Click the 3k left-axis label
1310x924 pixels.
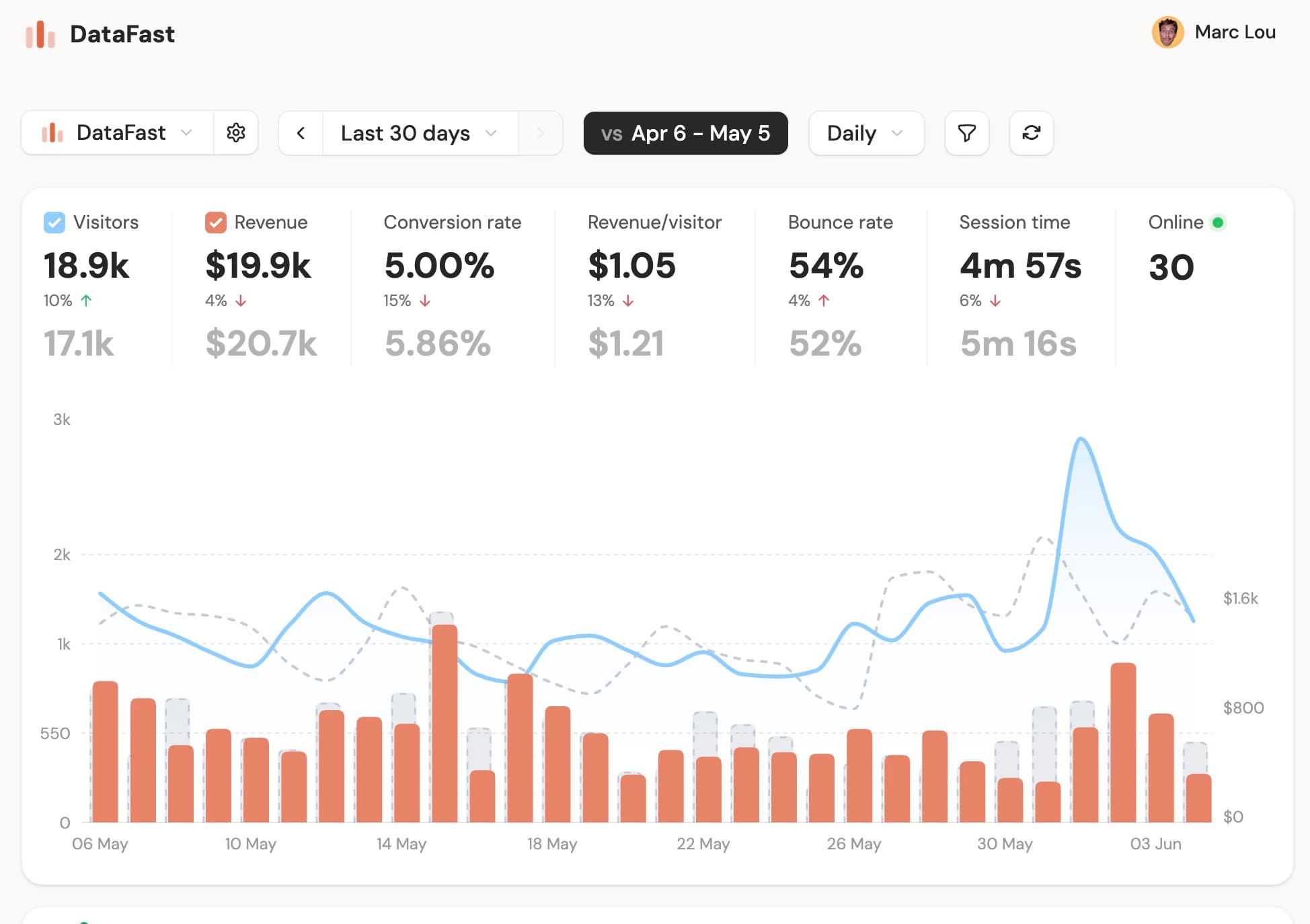pyautogui.click(x=62, y=420)
